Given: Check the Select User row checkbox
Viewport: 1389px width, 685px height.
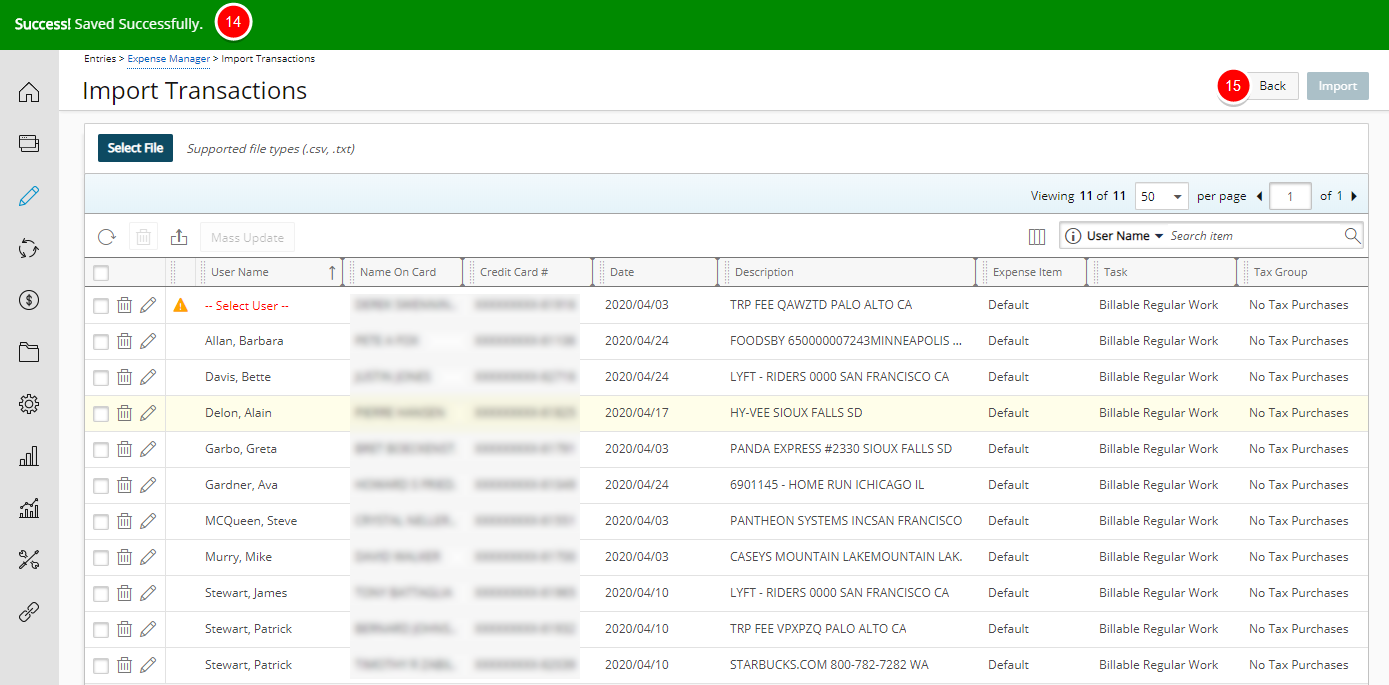Looking at the screenshot, I should 101,306.
